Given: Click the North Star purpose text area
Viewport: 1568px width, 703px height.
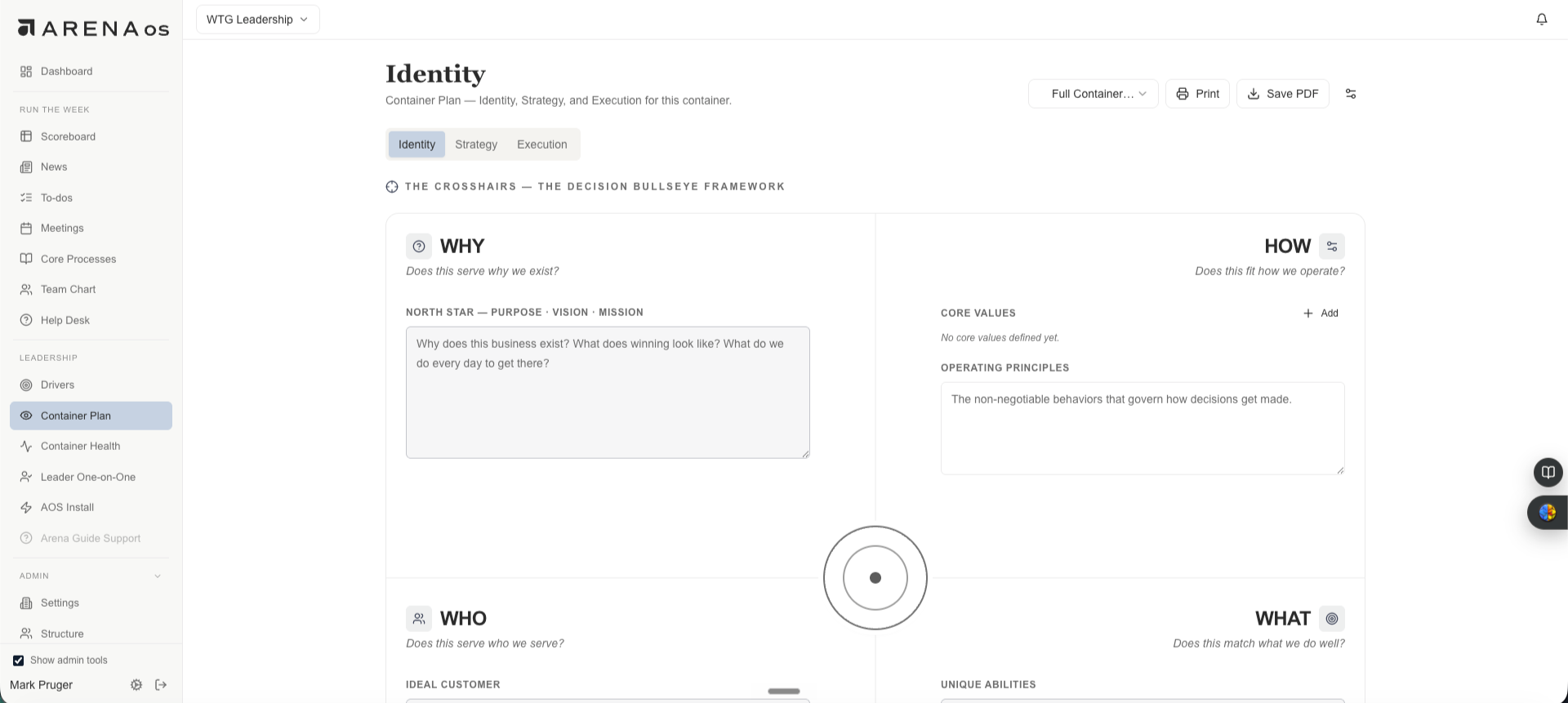Looking at the screenshot, I should click(608, 393).
